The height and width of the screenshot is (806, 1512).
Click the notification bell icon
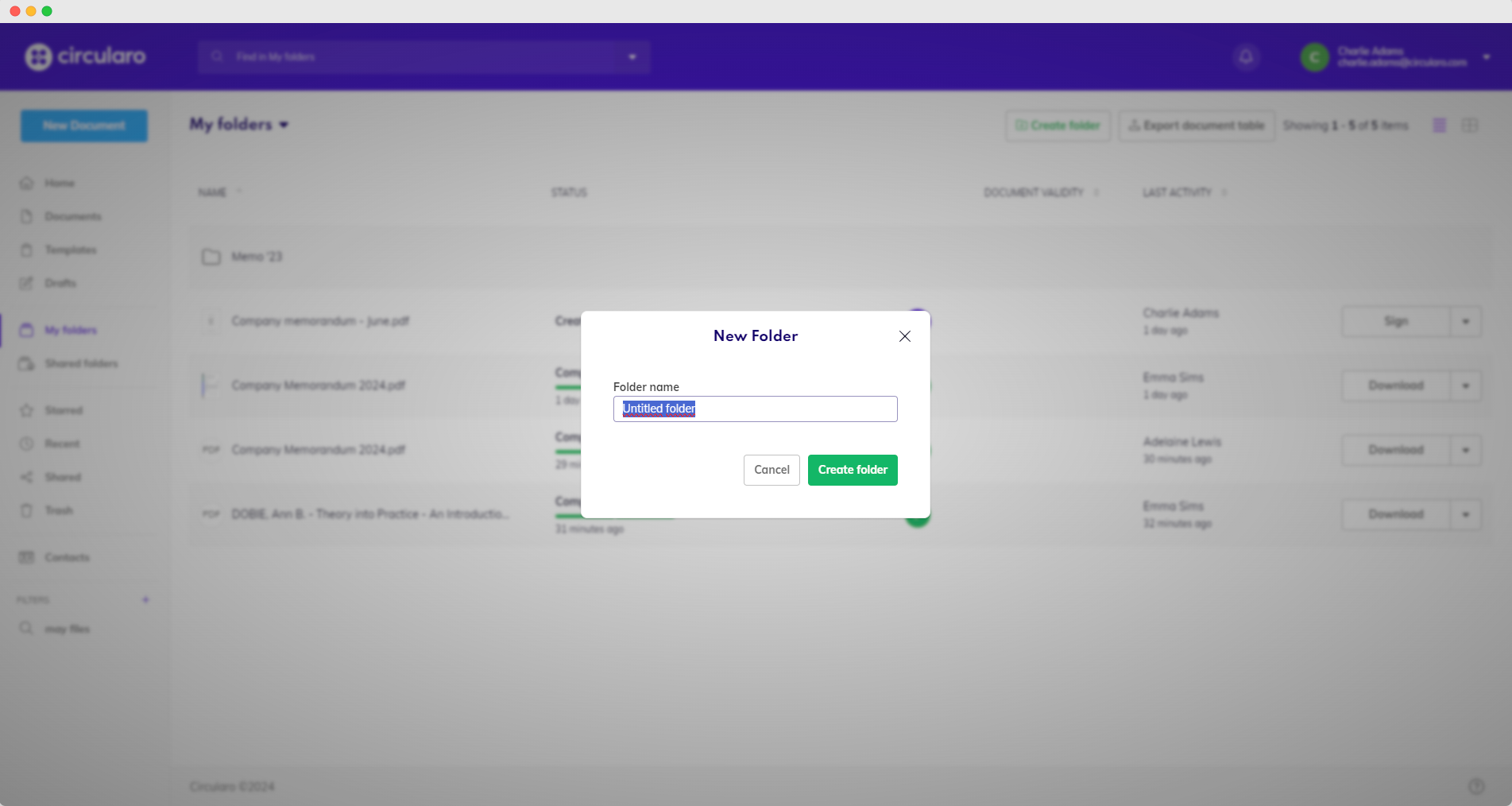pyautogui.click(x=1246, y=57)
